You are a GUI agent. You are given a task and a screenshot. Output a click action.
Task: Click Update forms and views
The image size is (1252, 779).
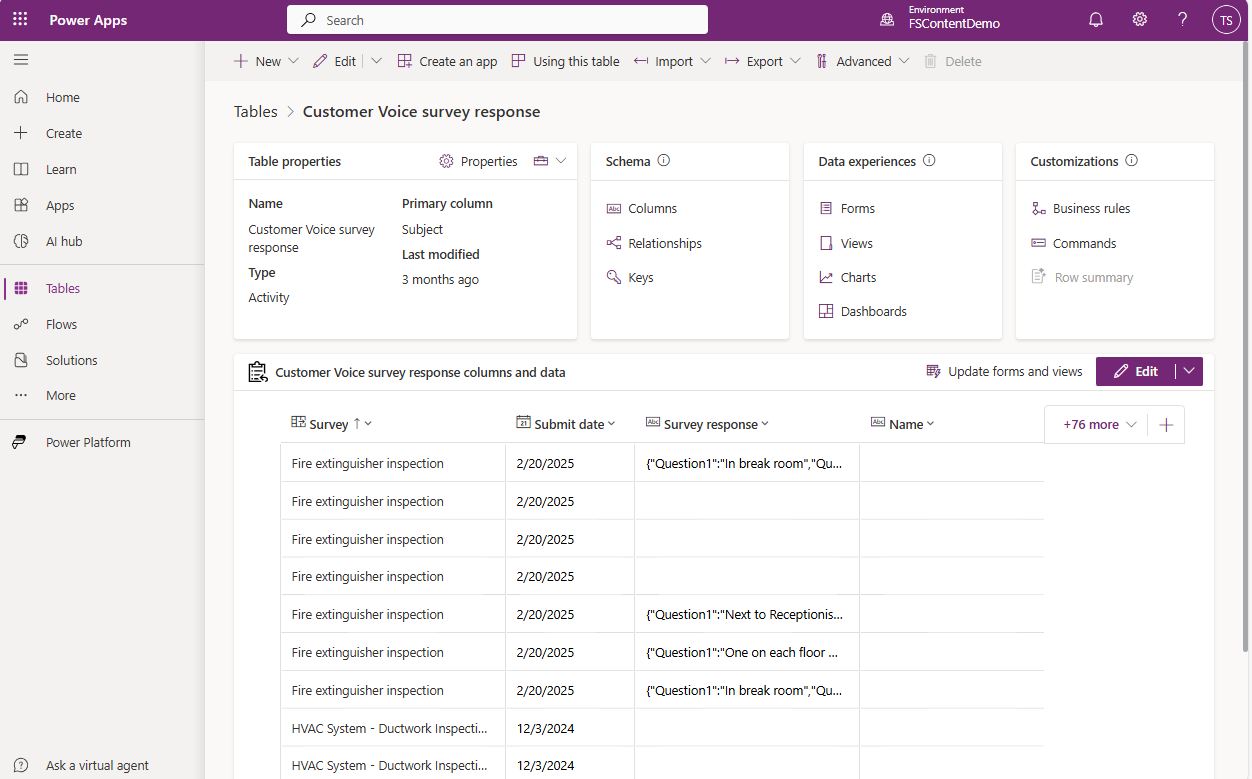(x=1004, y=371)
